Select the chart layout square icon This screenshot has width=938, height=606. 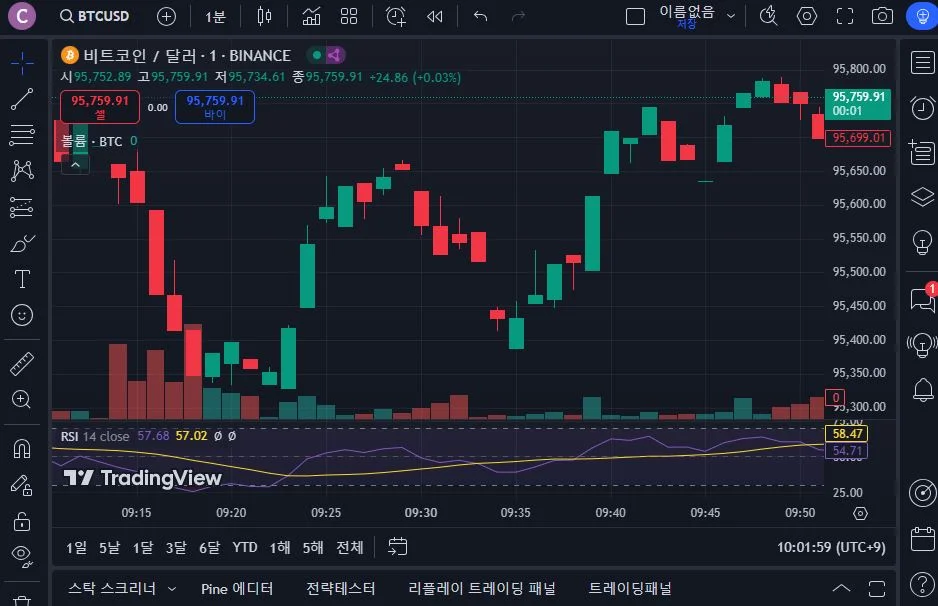(x=635, y=16)
